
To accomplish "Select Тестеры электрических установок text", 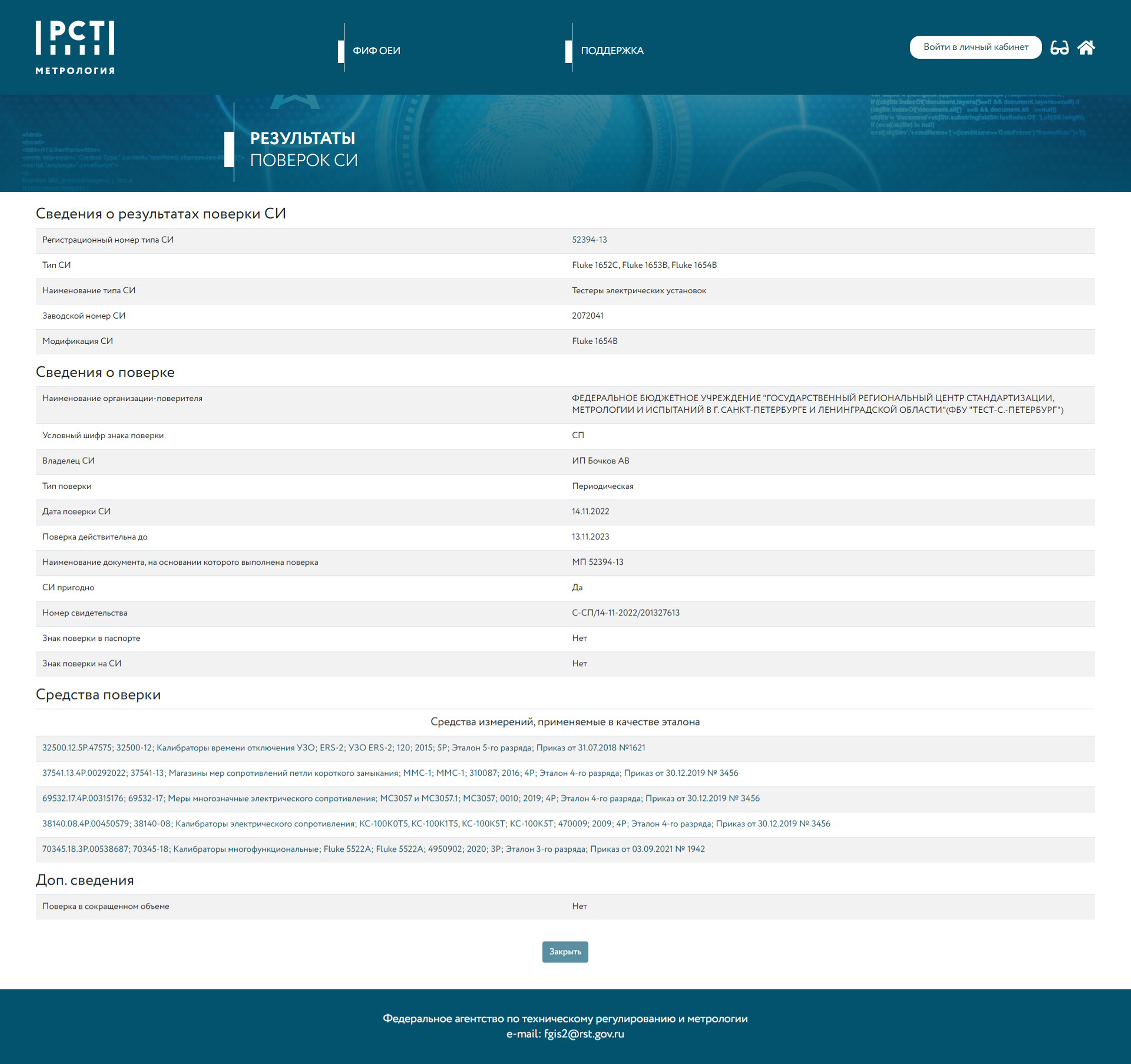I will coord(639,291).
